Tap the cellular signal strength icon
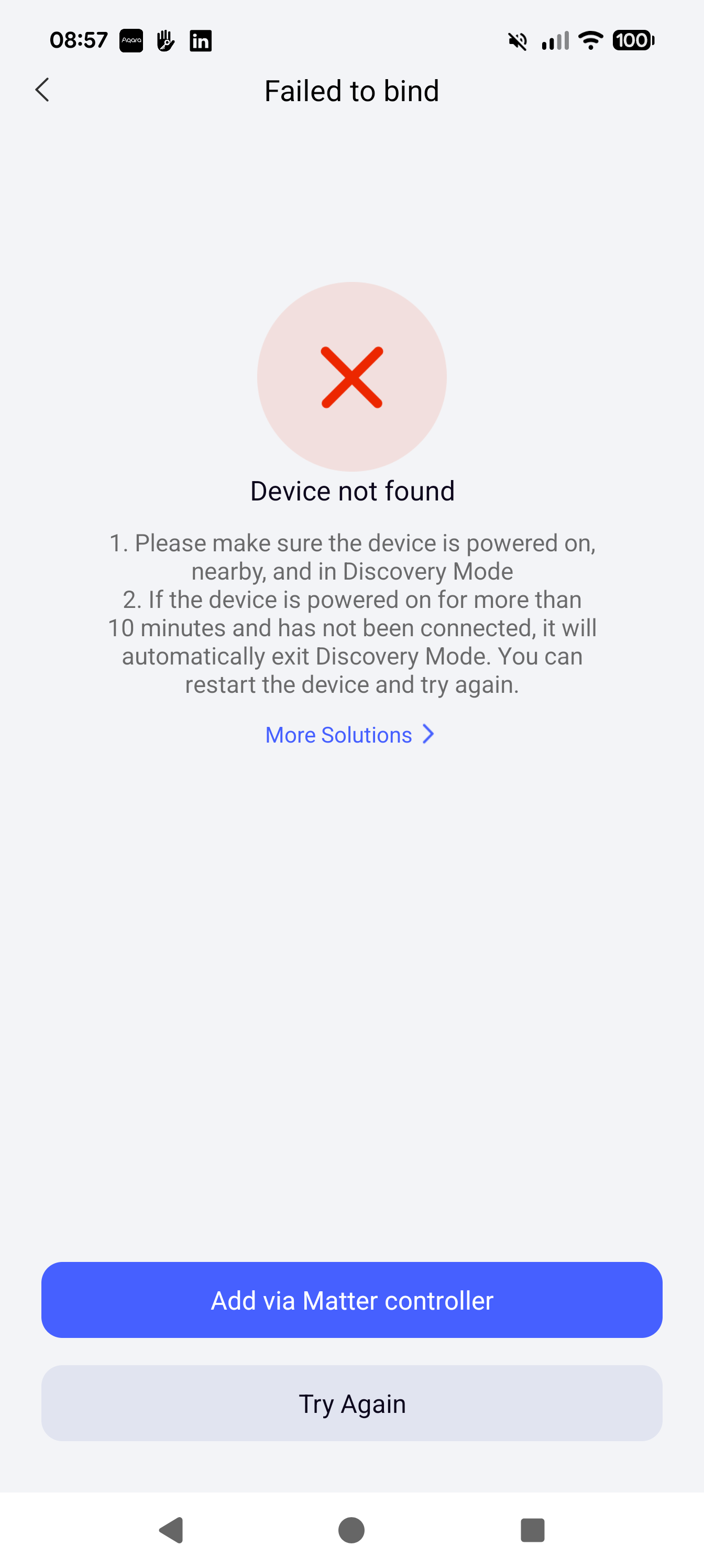This screenshot has height=1568, width=704. pos(555,41)
